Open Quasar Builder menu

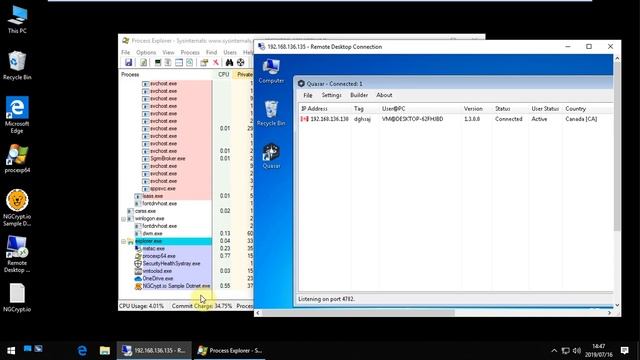359,95
